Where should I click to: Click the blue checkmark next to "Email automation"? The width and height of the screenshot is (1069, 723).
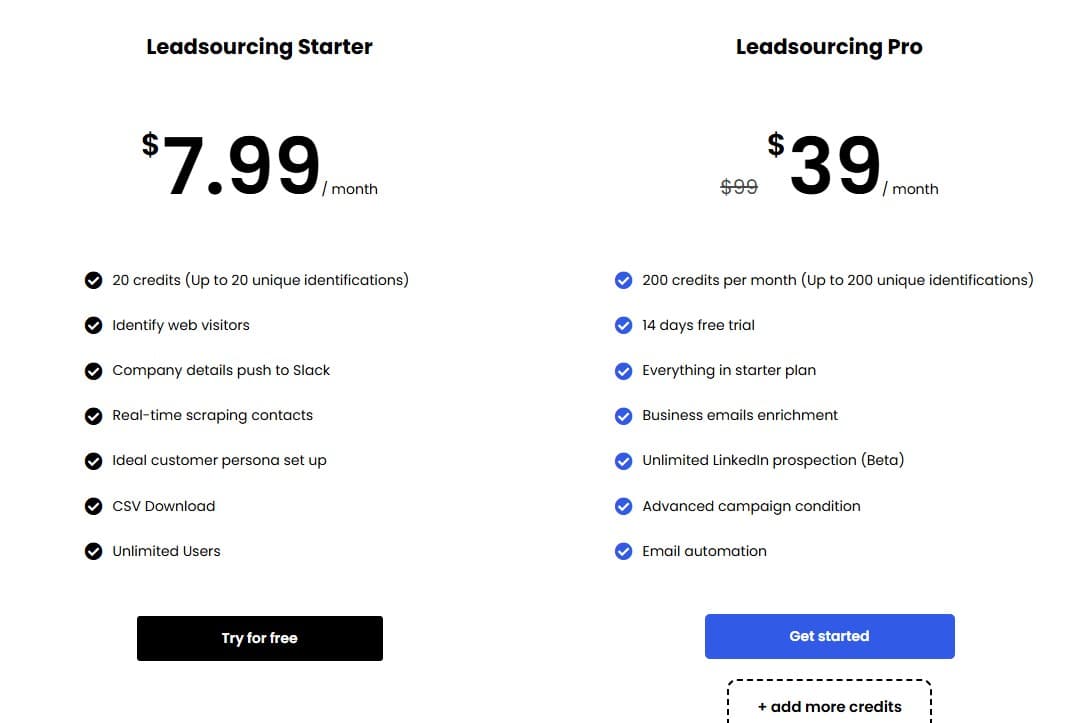(623, 551)
